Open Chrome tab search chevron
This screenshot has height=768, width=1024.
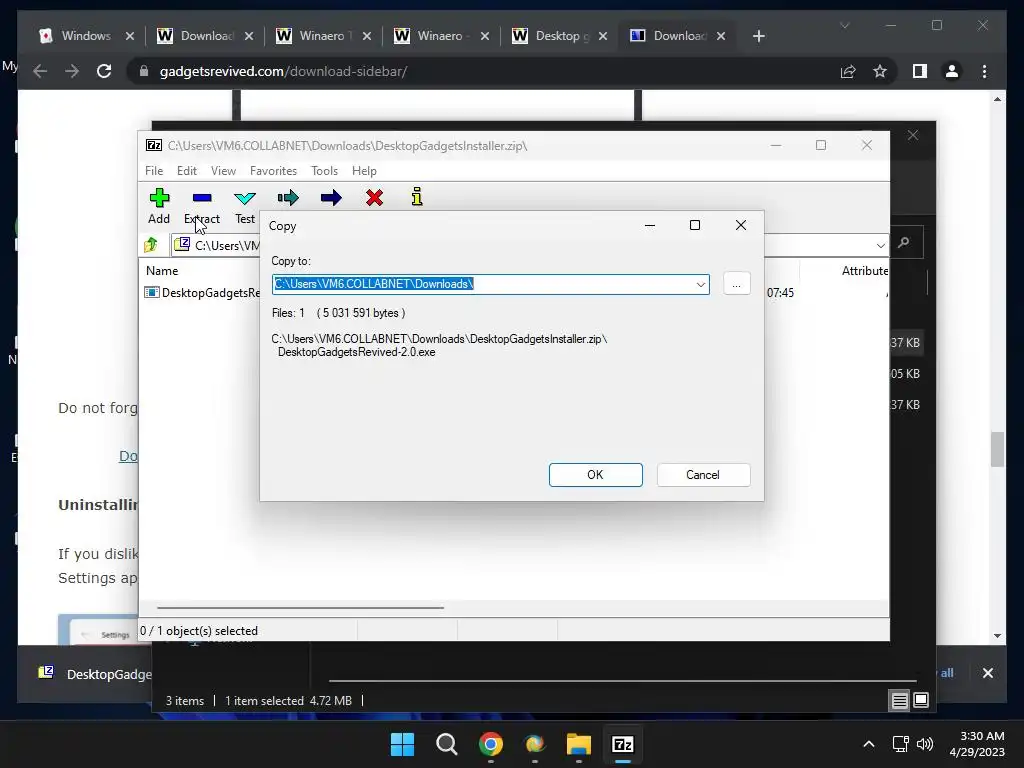[x=844, y=25]
